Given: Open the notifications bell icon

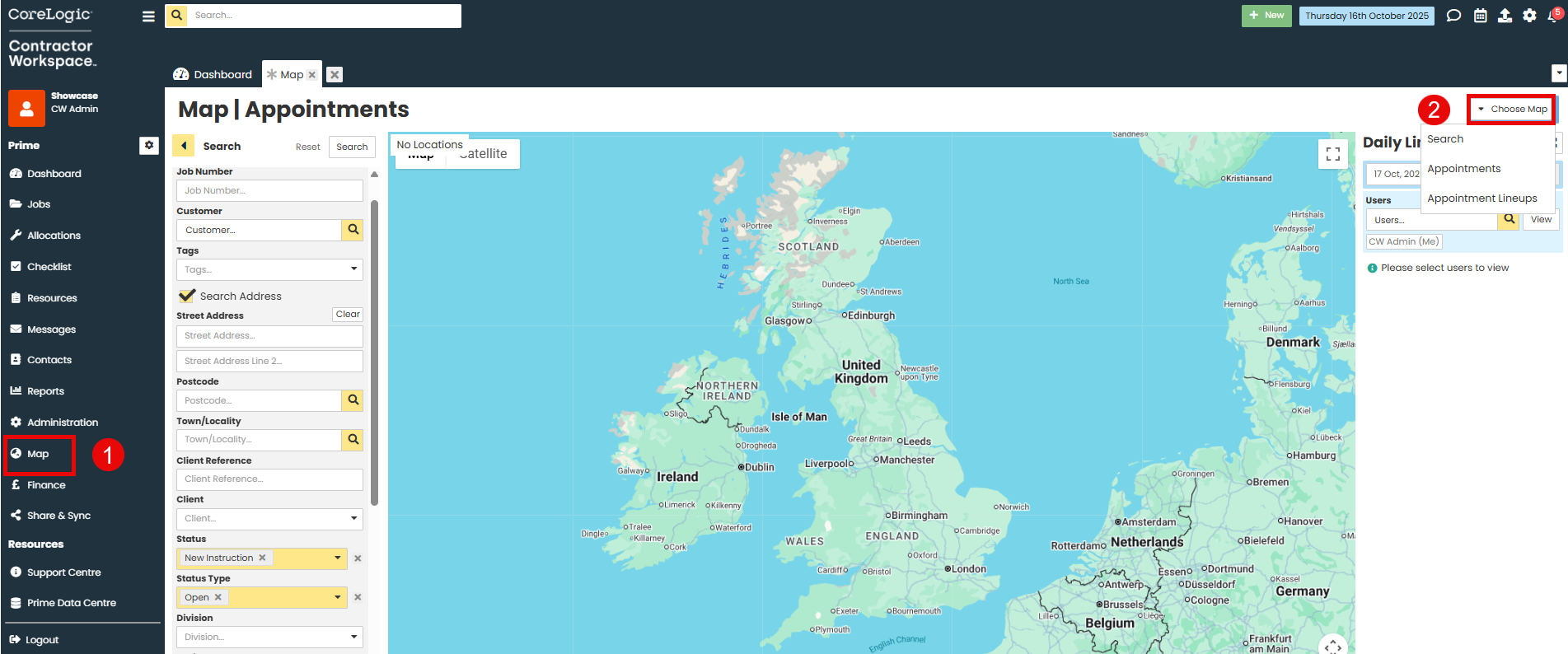Looking at the screenshot, I should (1554, 15).
